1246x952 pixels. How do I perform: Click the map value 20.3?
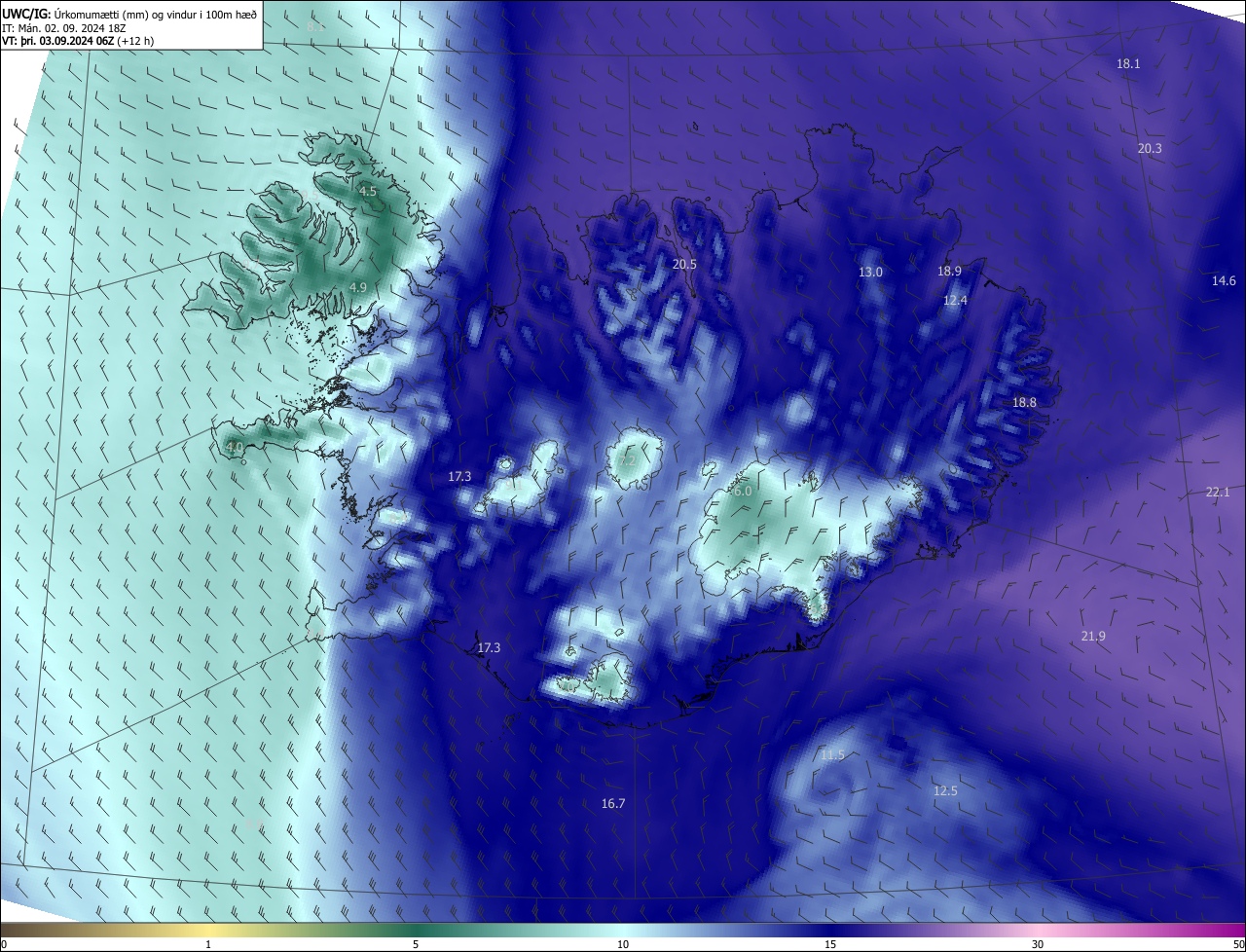(1150, 148)
